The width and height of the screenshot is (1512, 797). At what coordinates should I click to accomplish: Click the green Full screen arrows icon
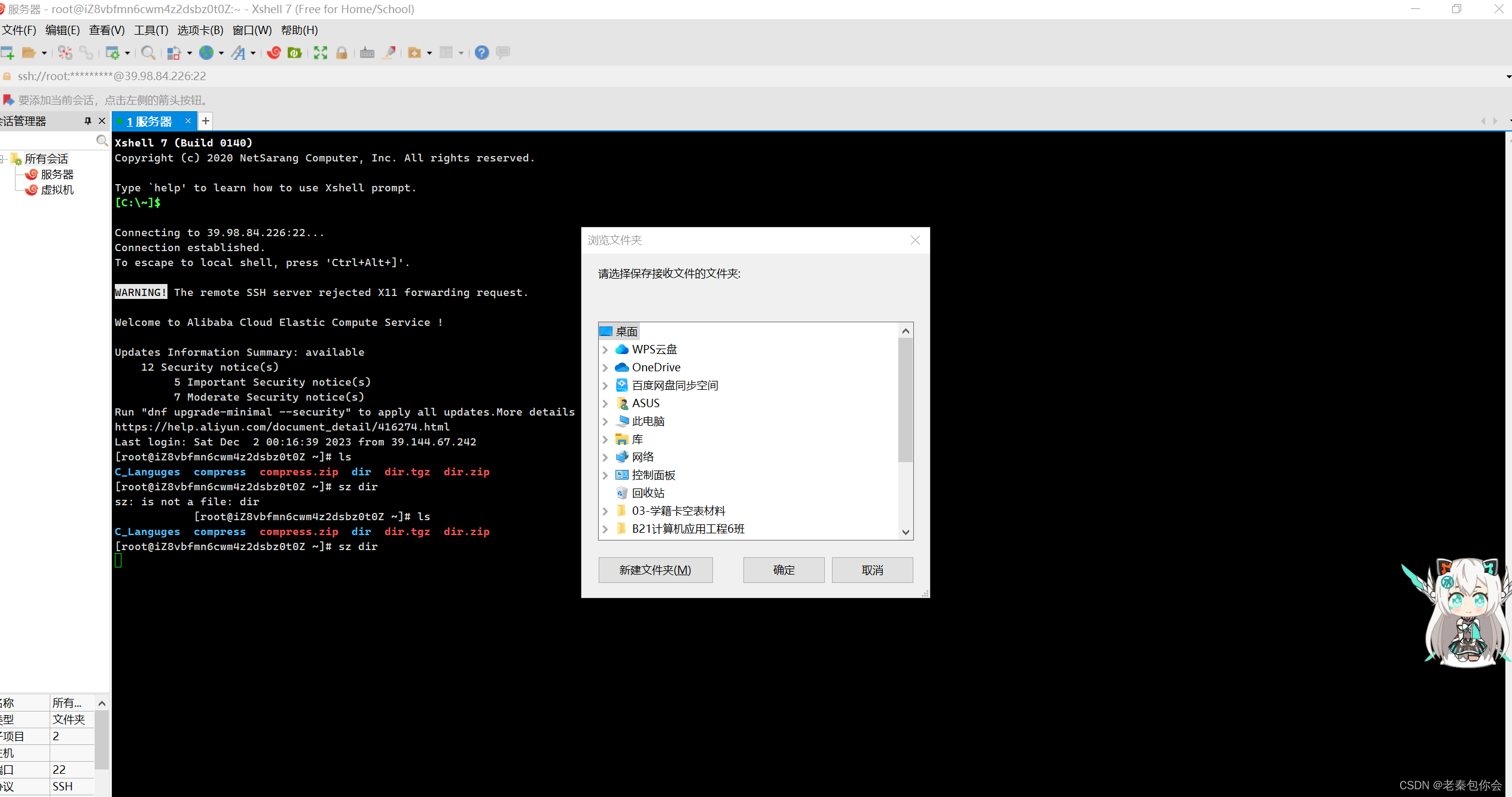click(x=321, y=53)
